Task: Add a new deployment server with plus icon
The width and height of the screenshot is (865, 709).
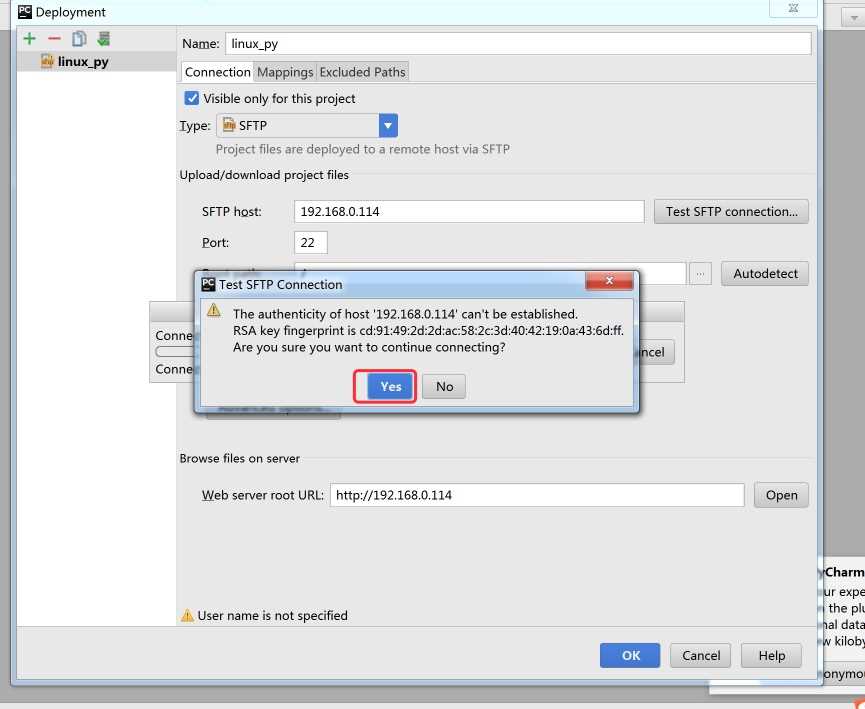Action: [30, 39]
